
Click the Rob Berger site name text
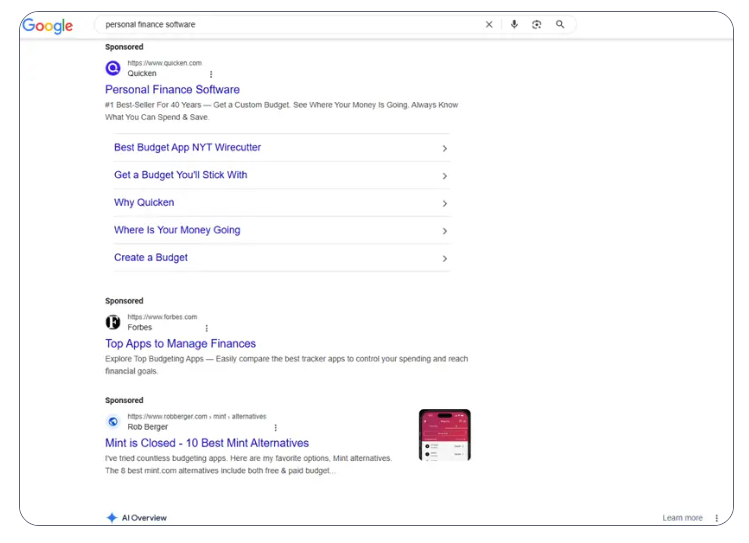148,427
